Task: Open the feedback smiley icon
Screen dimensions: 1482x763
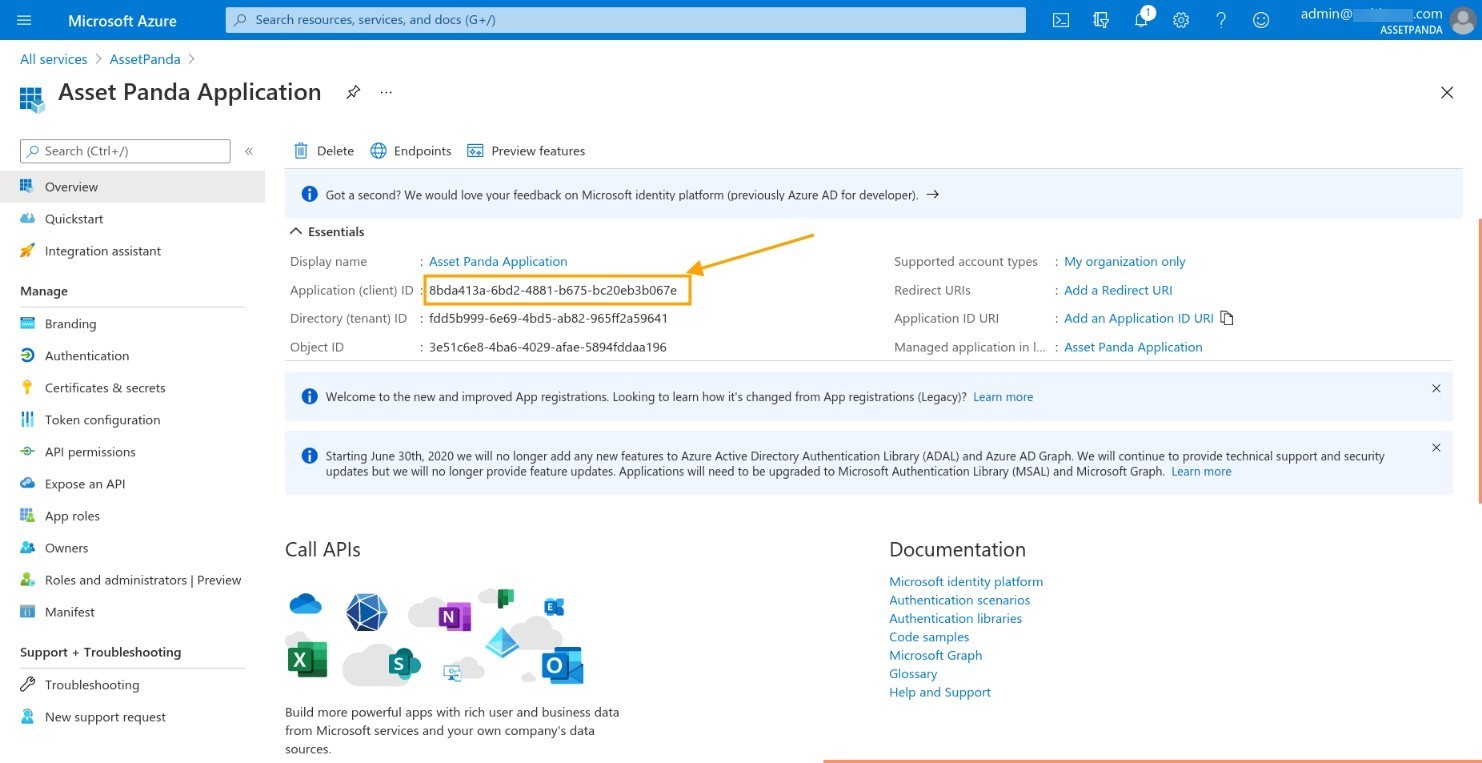Action: 1261,20
